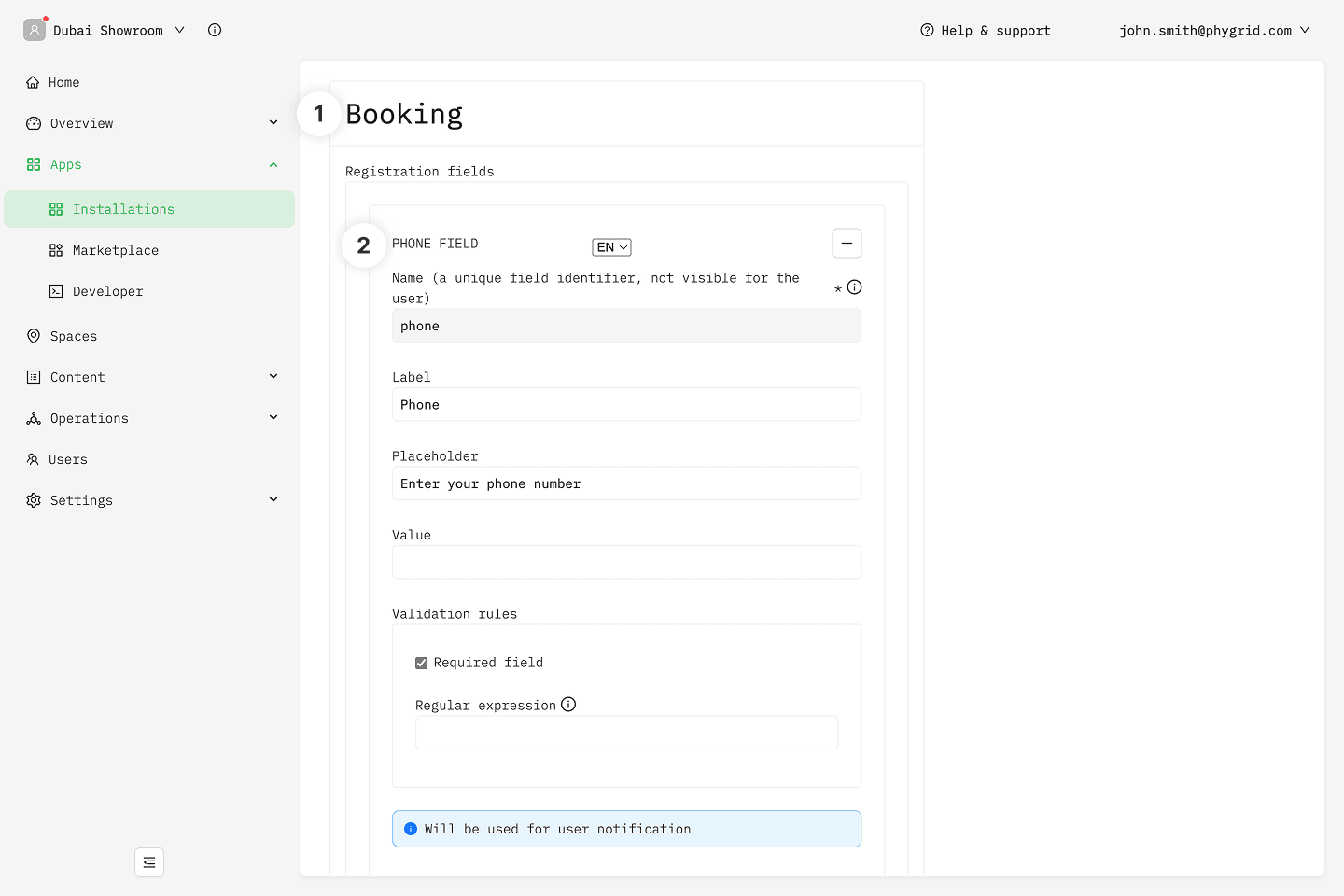Click the Spaces location pin icon
Image resolution: width=1344 pixels, height=896 pixels.
tap(34, 336)
